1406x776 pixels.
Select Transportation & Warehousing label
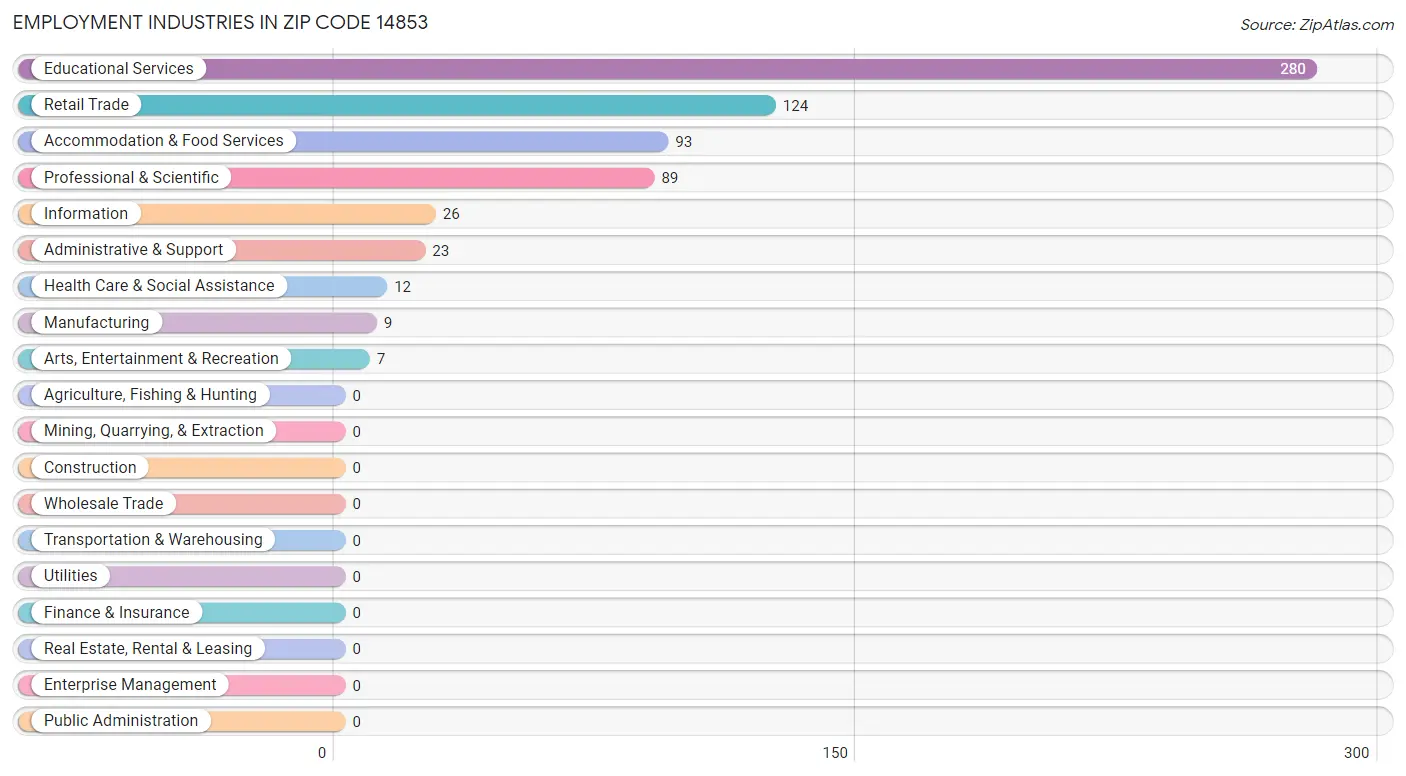click(x=153, y=539)
